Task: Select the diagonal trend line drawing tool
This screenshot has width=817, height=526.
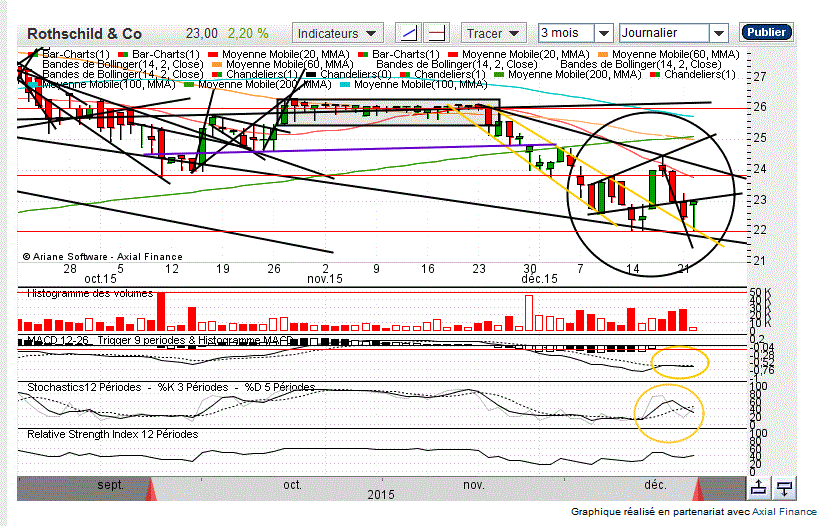Action: 408,33
